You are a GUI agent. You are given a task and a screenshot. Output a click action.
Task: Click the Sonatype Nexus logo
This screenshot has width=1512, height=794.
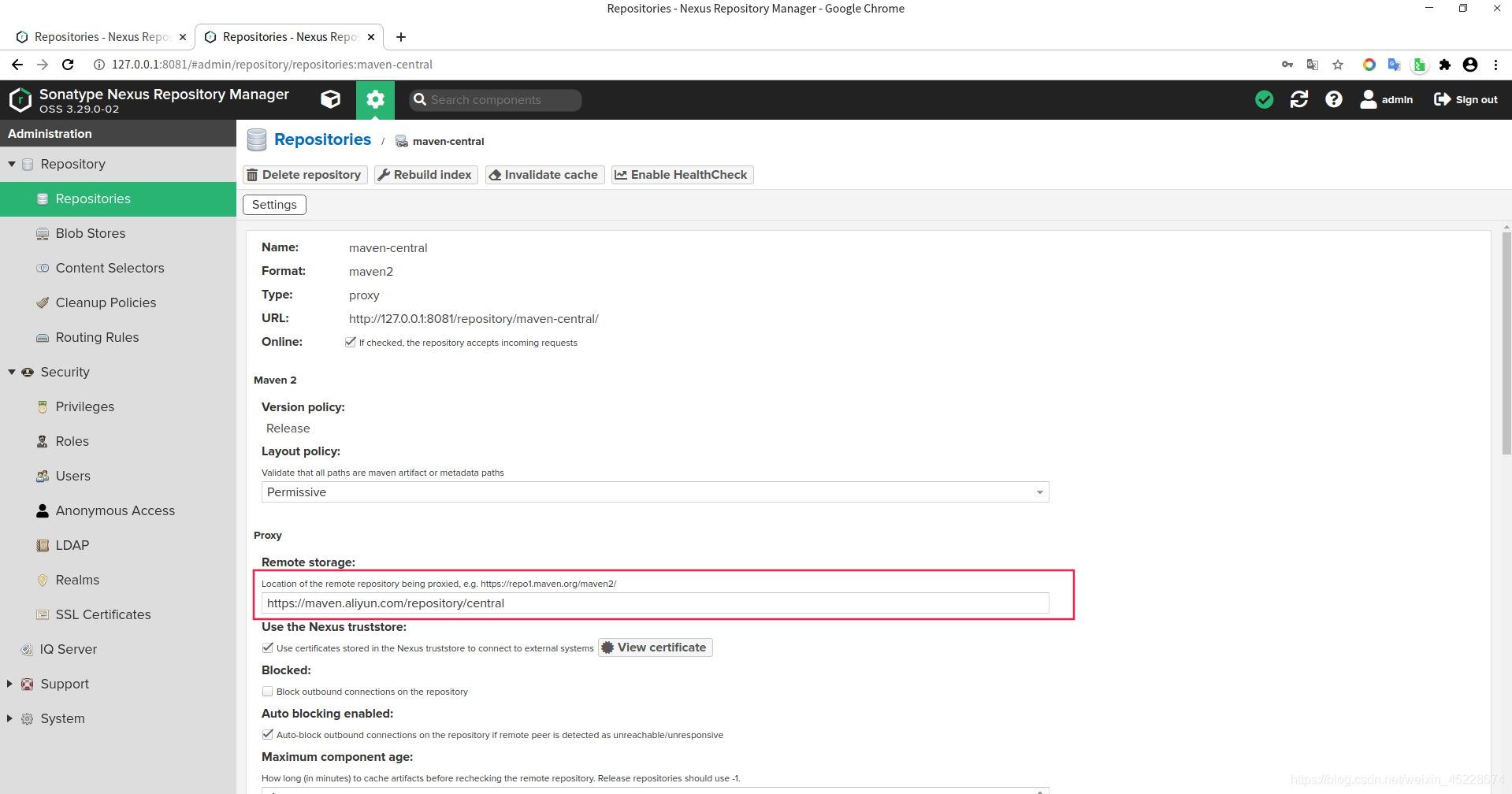coord(20,99)
